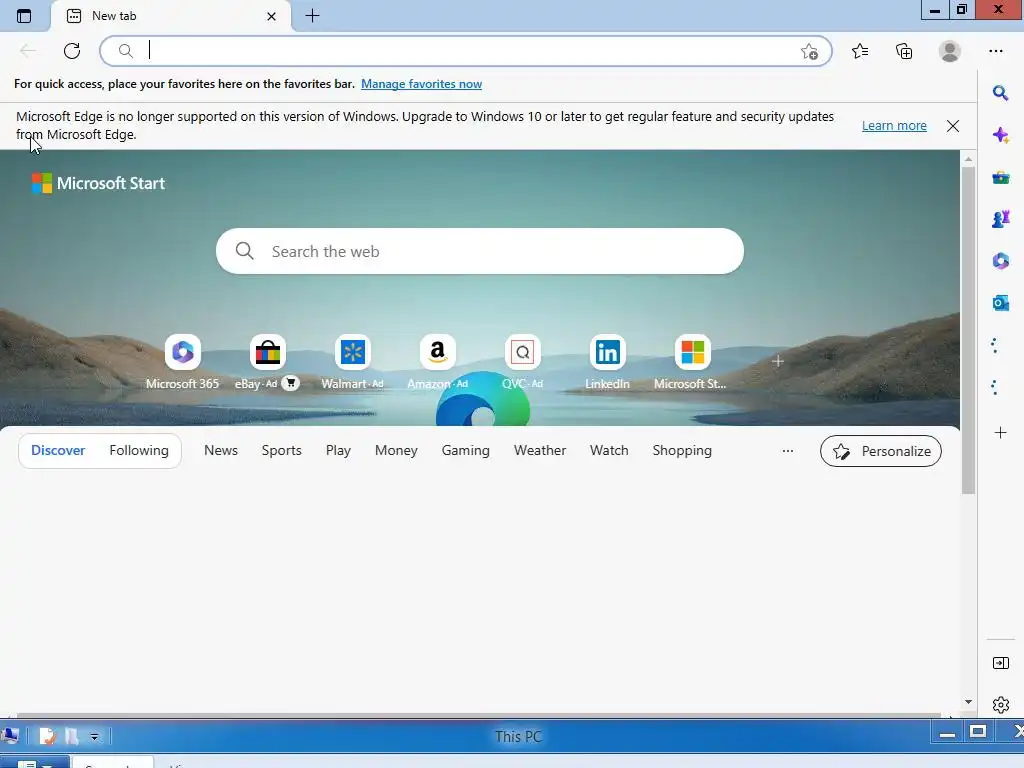Focus the browser address bar
This screenshot has width=1024, height=768.
point(466,51)
